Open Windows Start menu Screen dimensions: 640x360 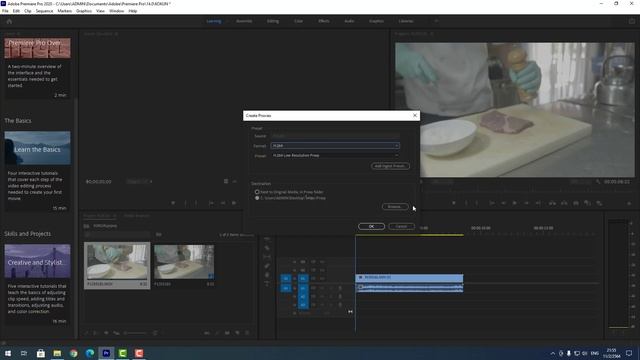(x=8, y=353)
